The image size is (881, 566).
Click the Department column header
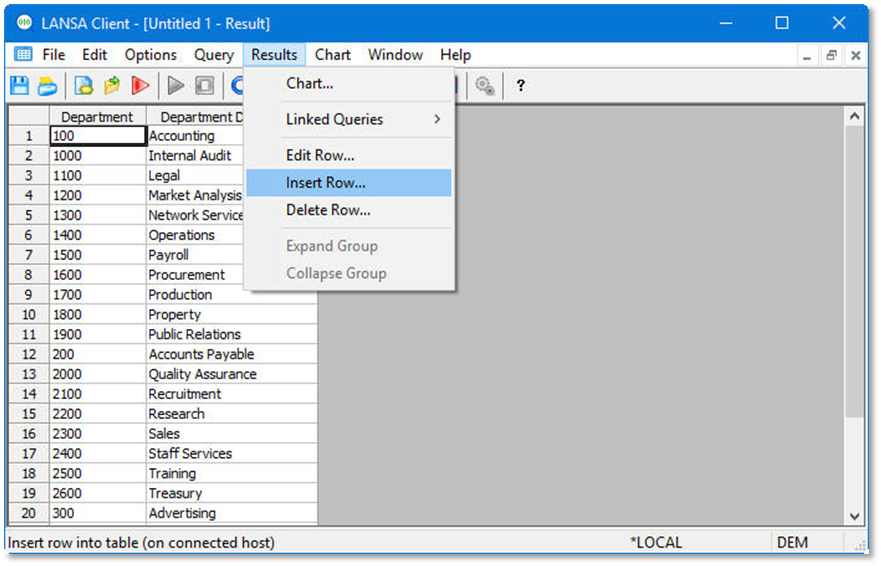[97, 116]
